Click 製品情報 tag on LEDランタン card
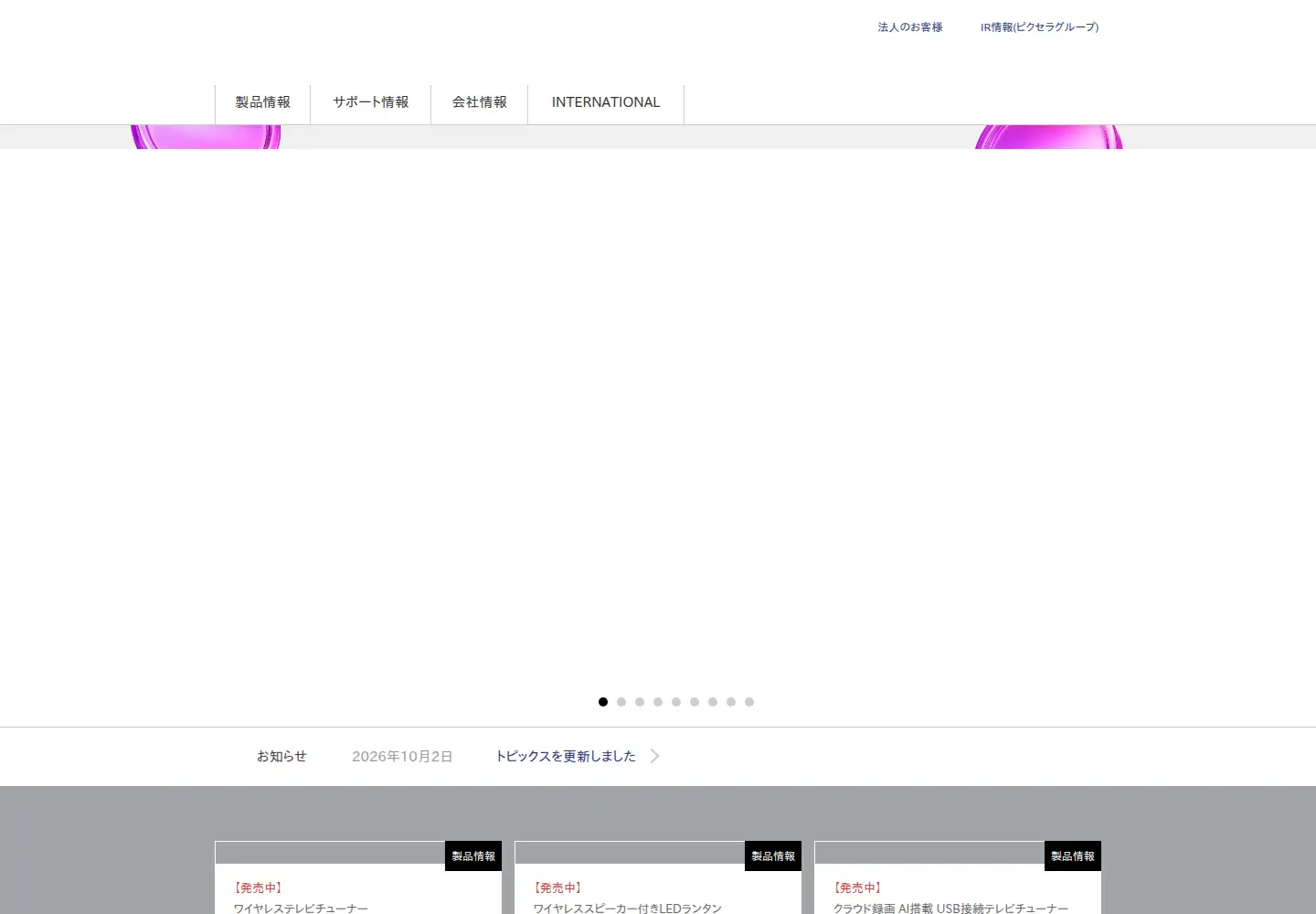Screen dimensions: 1316x914 773,856
